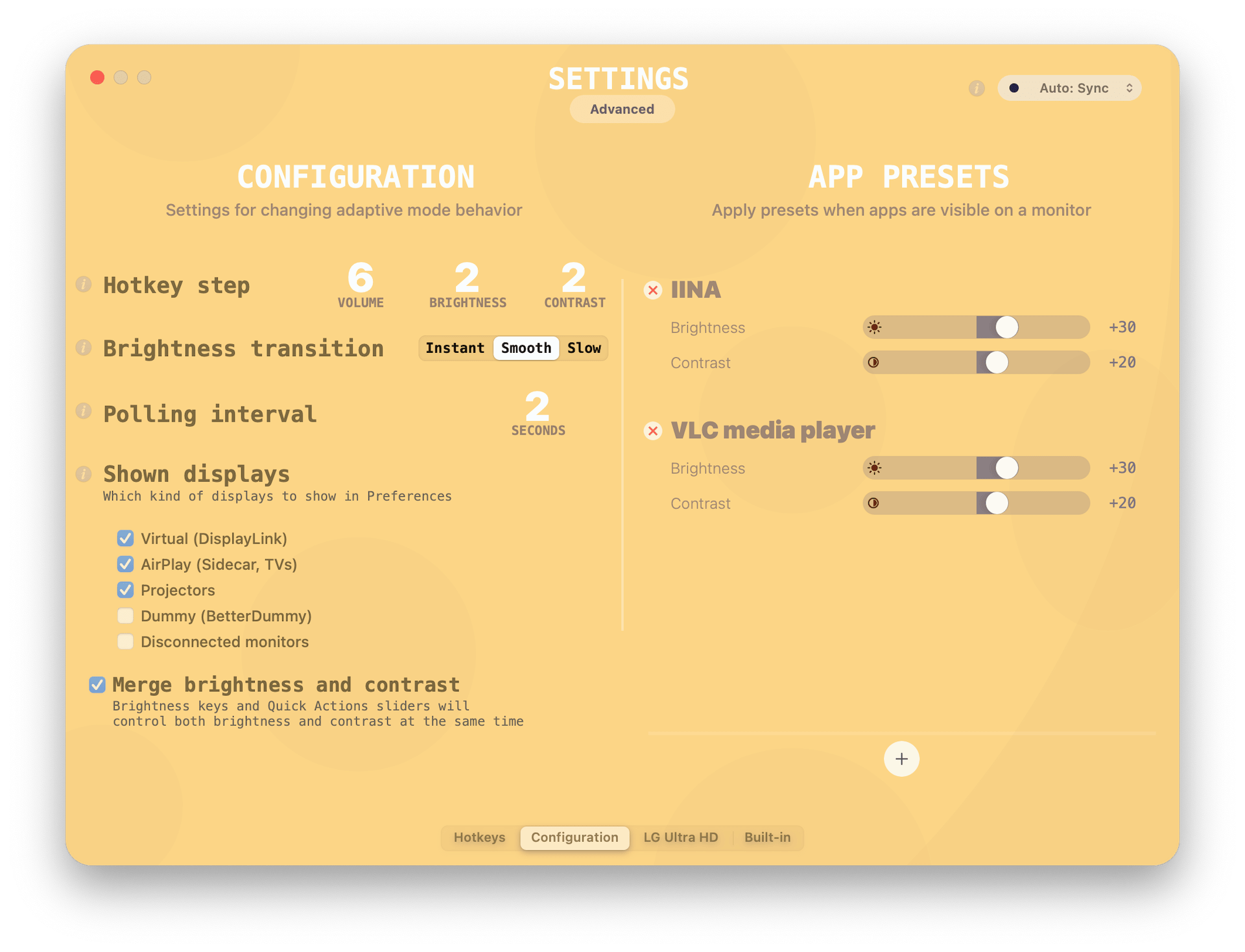Uncheck AirPlay (Sidecar, TVs) displays
This screenshot has width=1245, height=952.
click(x=125, y=564)
